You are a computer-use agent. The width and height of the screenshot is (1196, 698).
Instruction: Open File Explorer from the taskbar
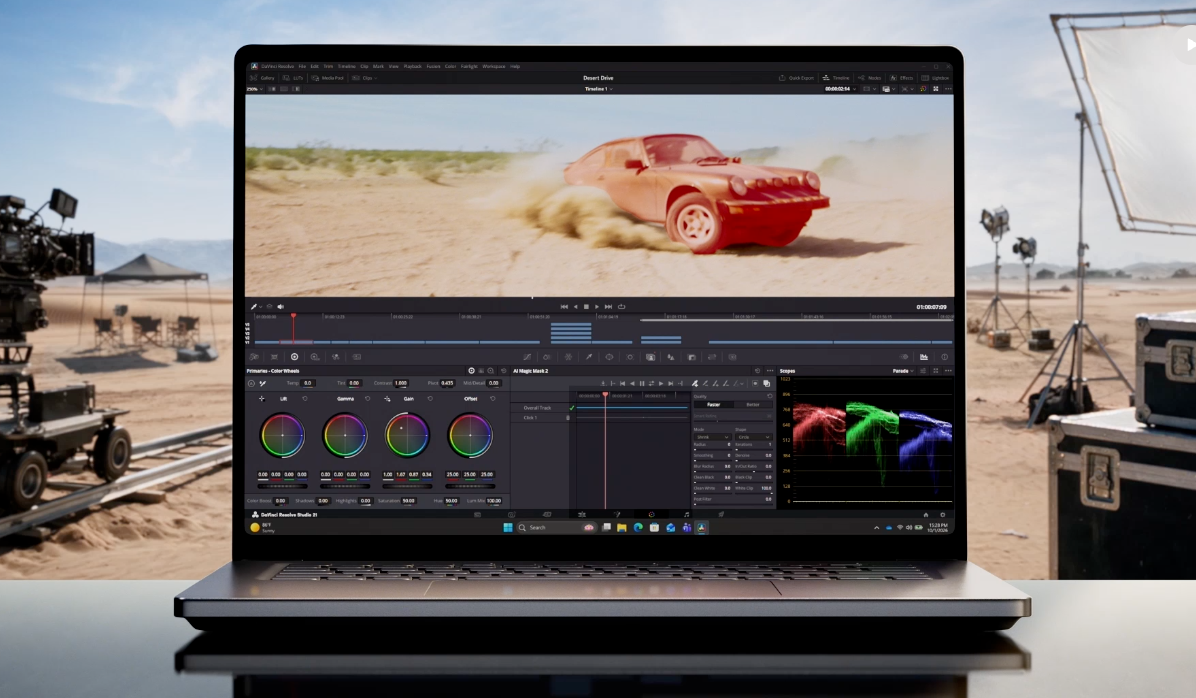[622, 527]
